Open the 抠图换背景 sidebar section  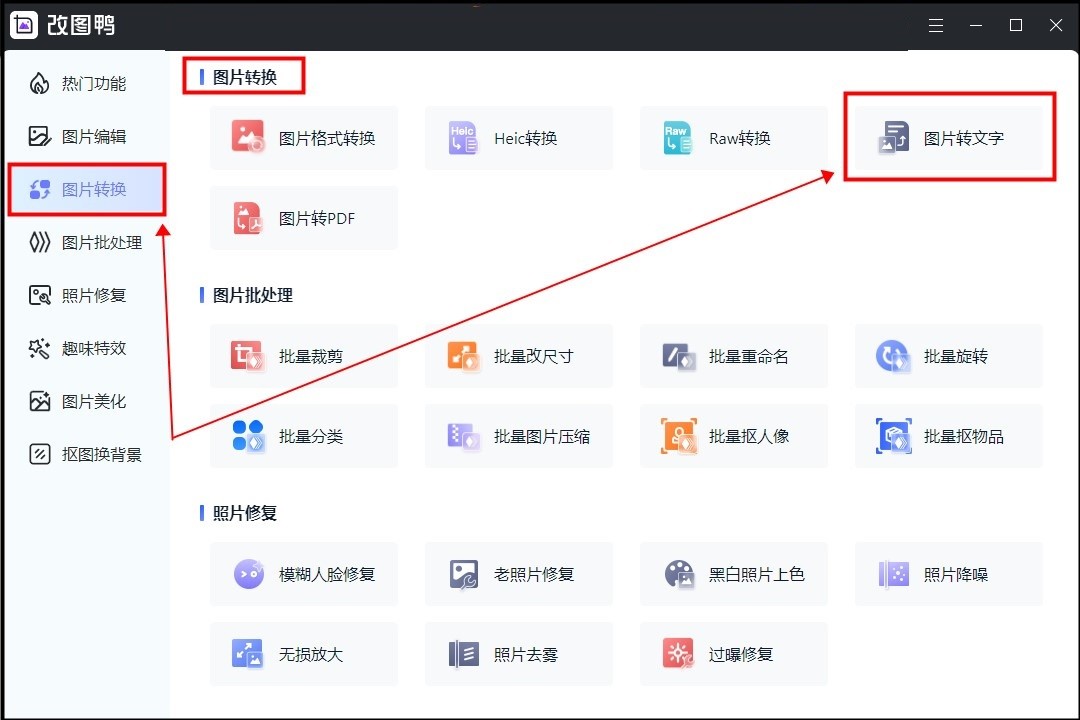pyautogui.click(x=87, y=454)
